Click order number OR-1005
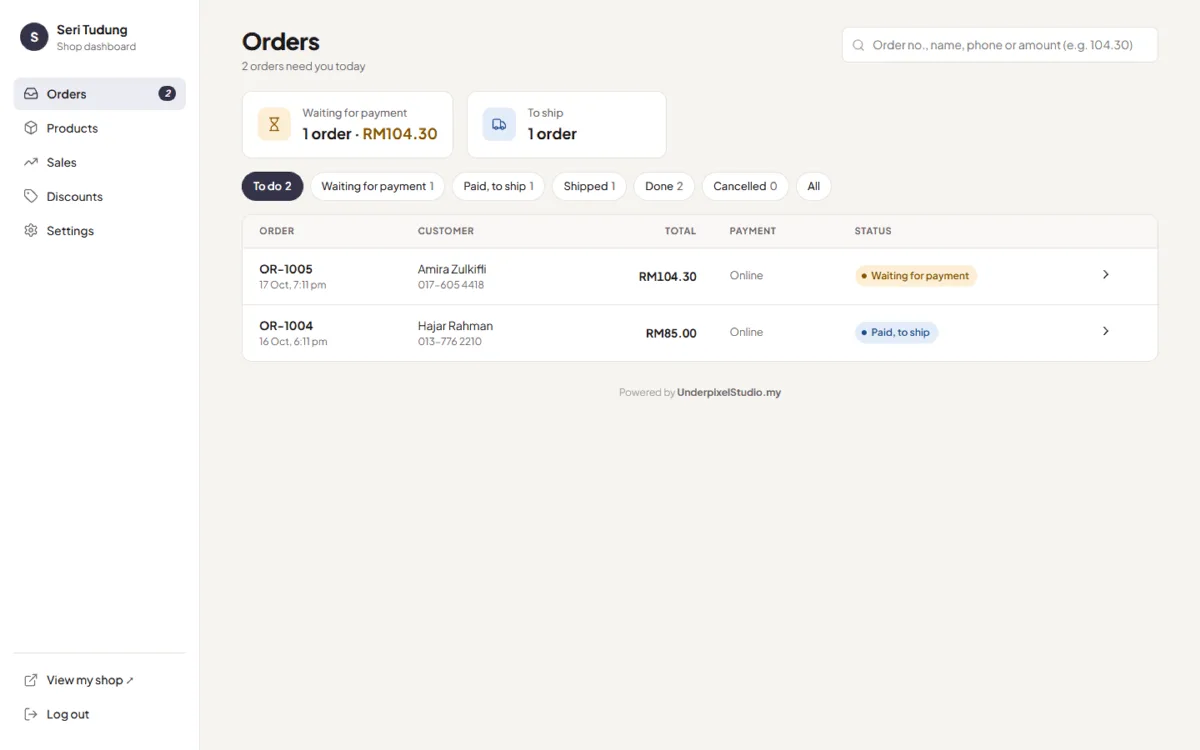Viewport: 1200px width, 750px height. [286, 269]
